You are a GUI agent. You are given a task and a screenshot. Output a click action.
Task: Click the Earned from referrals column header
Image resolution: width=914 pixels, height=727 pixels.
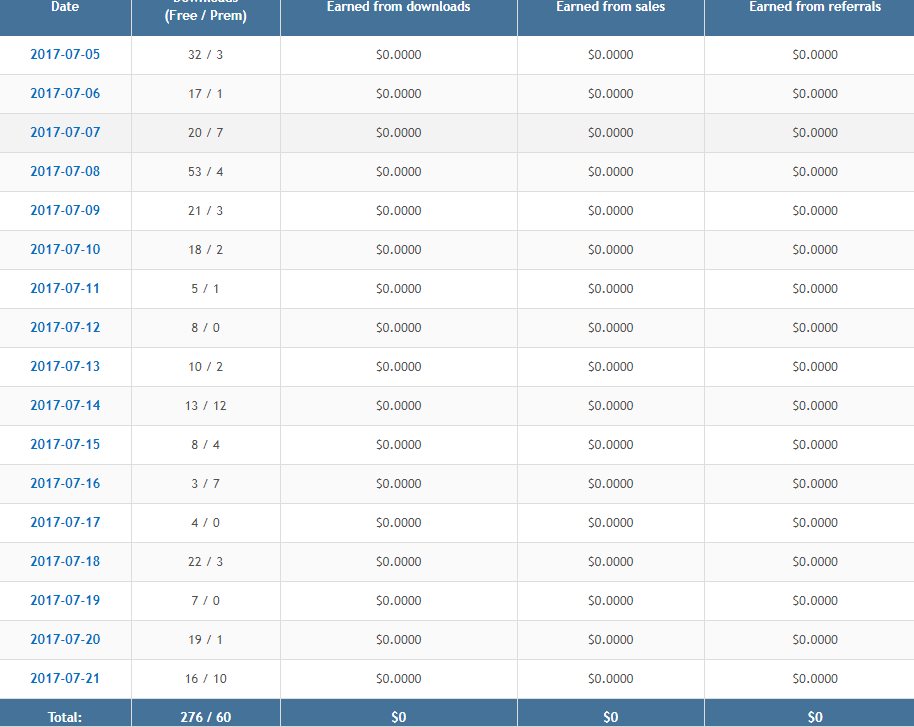click(814, 7)
